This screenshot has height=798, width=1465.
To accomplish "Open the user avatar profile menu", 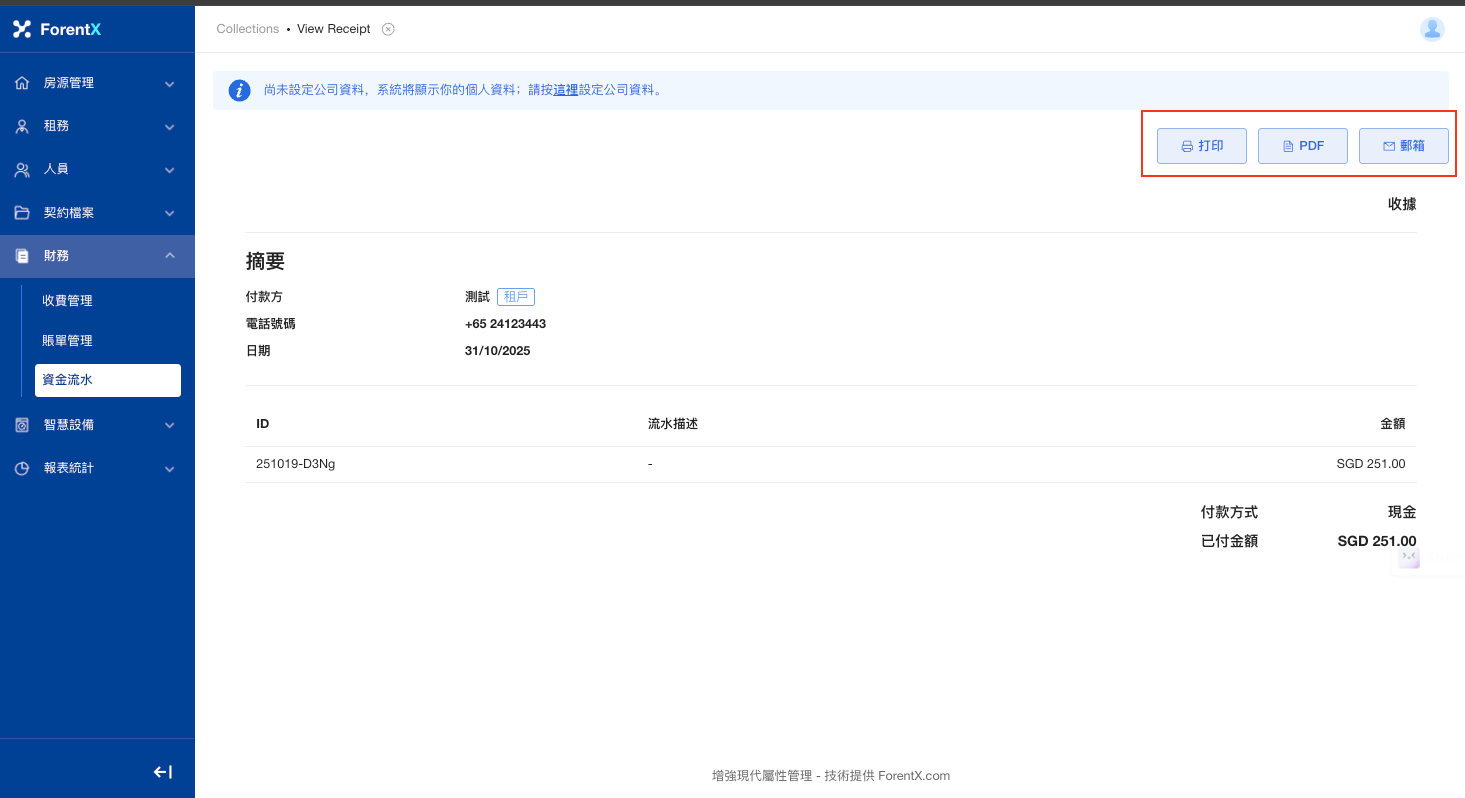I will coord(1432,29).
